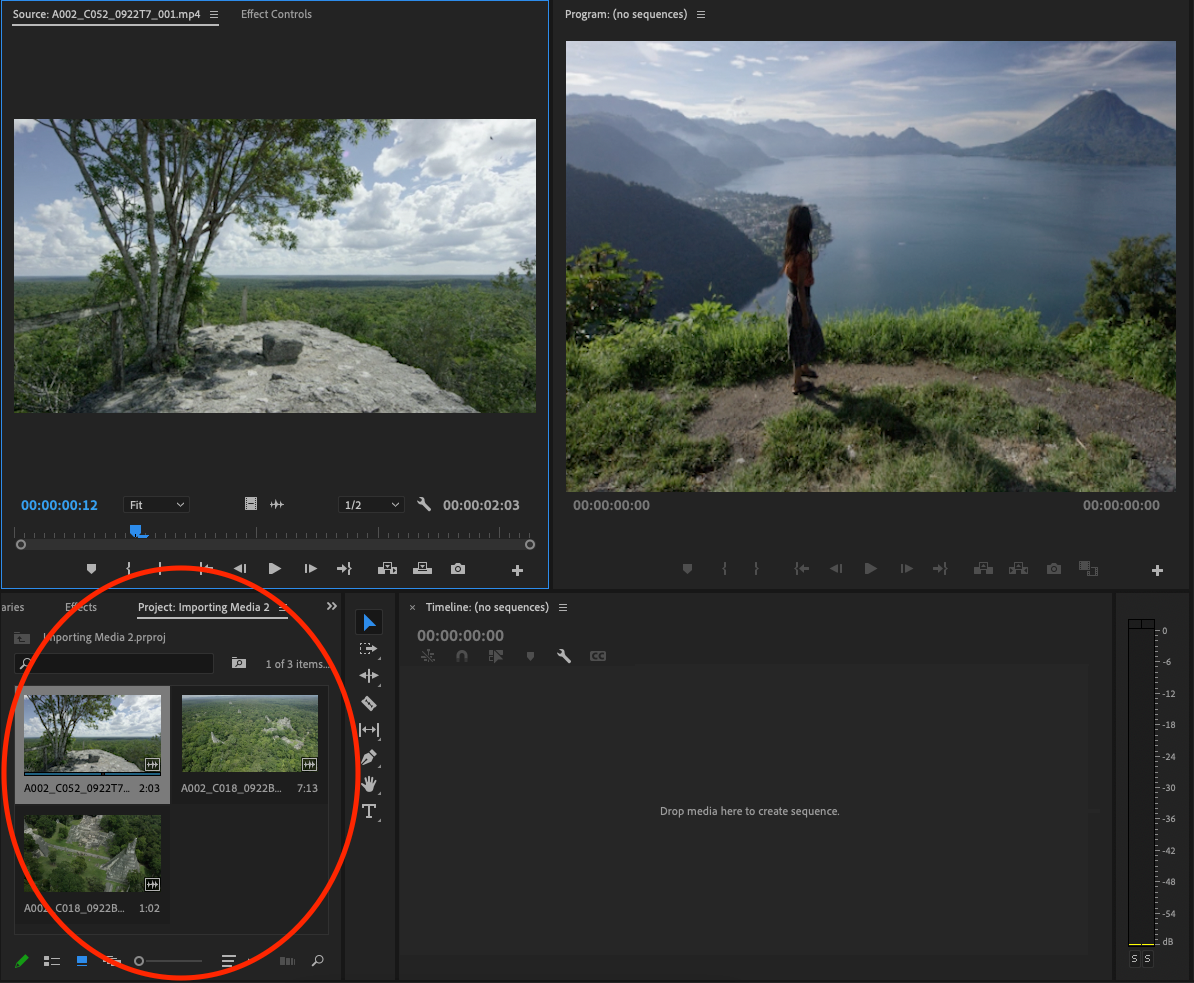Screen dimensions: 1194x983
Task: Select the Pen tool
Action: (x=368, y=757)
